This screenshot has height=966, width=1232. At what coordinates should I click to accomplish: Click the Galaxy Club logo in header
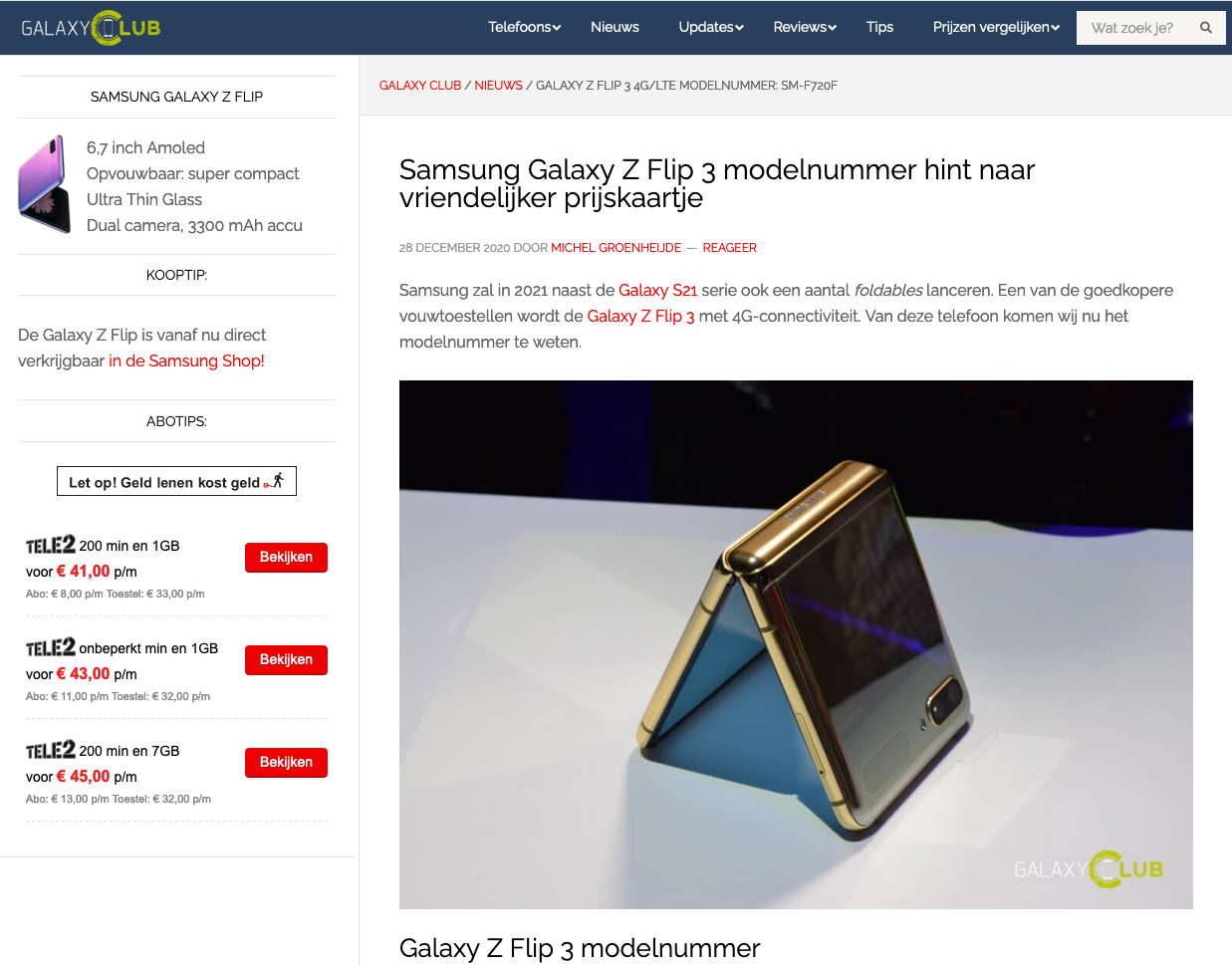click(x=91, y=28)
